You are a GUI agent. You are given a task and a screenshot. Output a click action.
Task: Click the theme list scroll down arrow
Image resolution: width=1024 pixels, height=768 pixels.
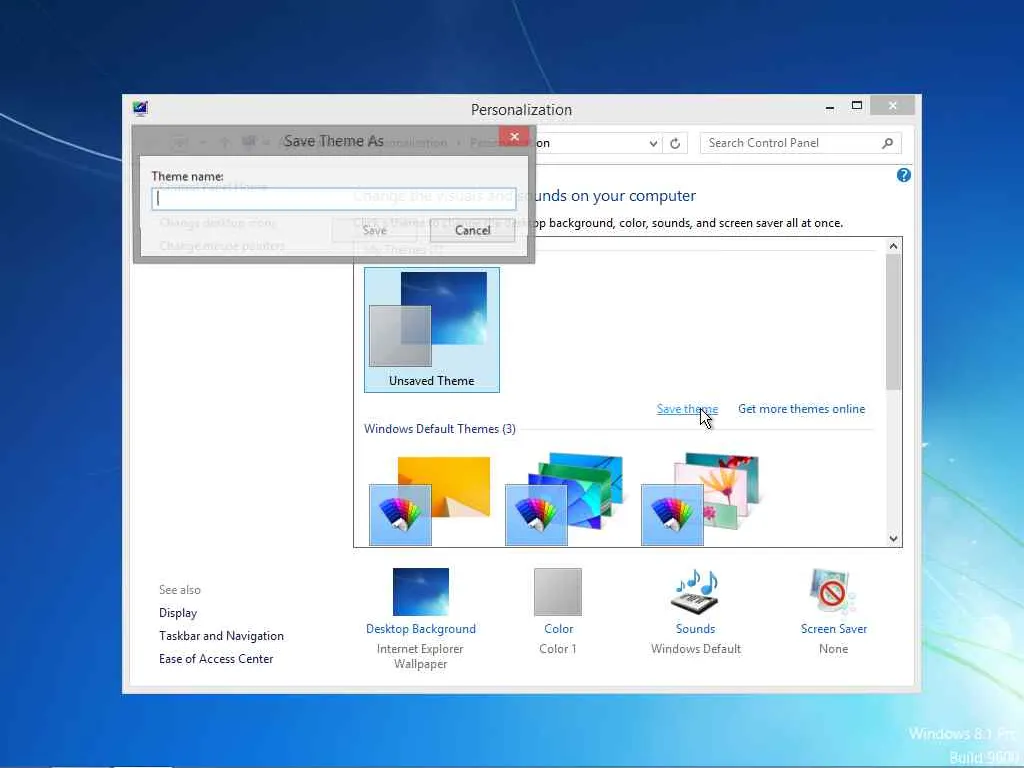point(893,539)
